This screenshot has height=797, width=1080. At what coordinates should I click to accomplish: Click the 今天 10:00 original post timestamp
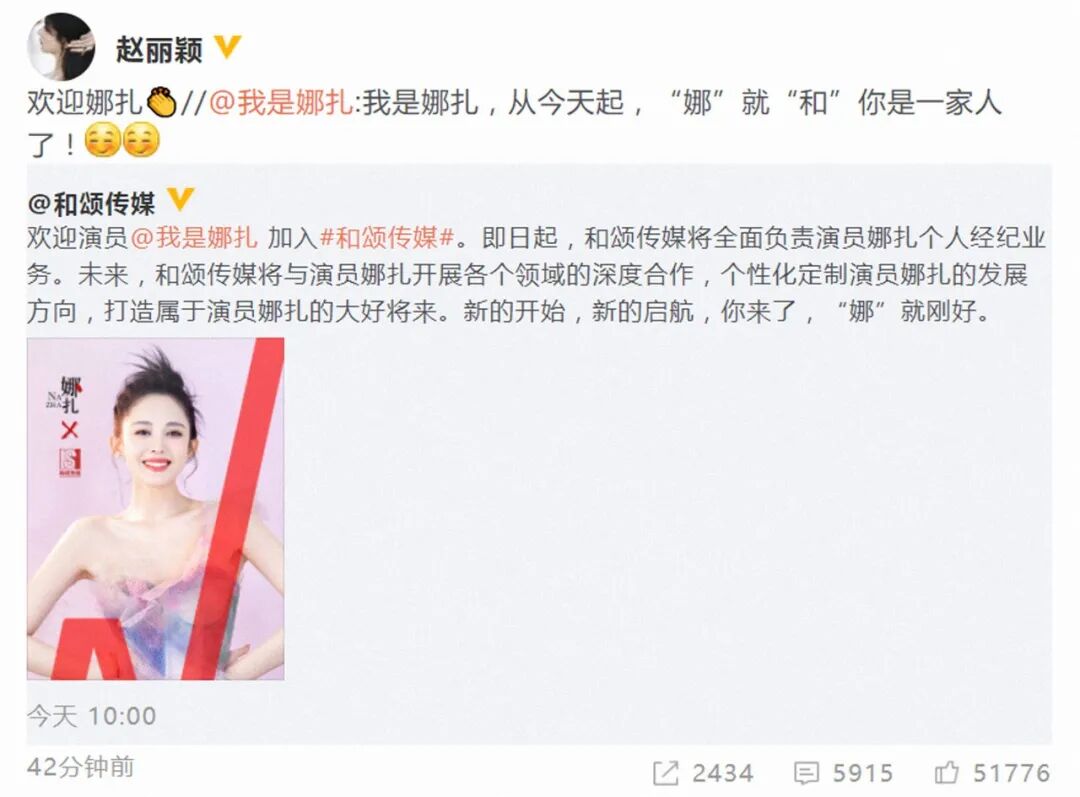tap(92, 716)
